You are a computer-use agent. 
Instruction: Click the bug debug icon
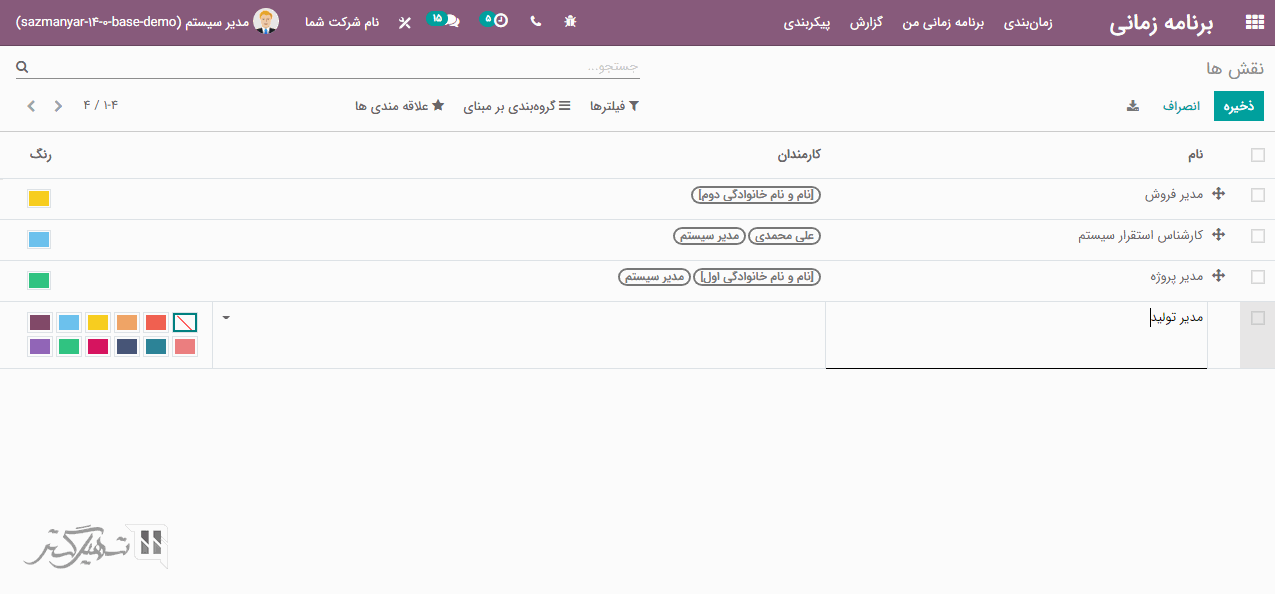[x=570, y=21]
